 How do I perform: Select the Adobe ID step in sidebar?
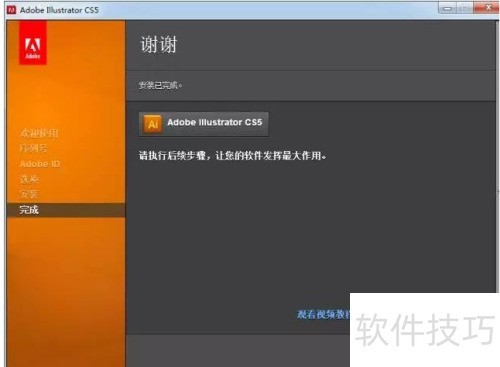[40, 164]
